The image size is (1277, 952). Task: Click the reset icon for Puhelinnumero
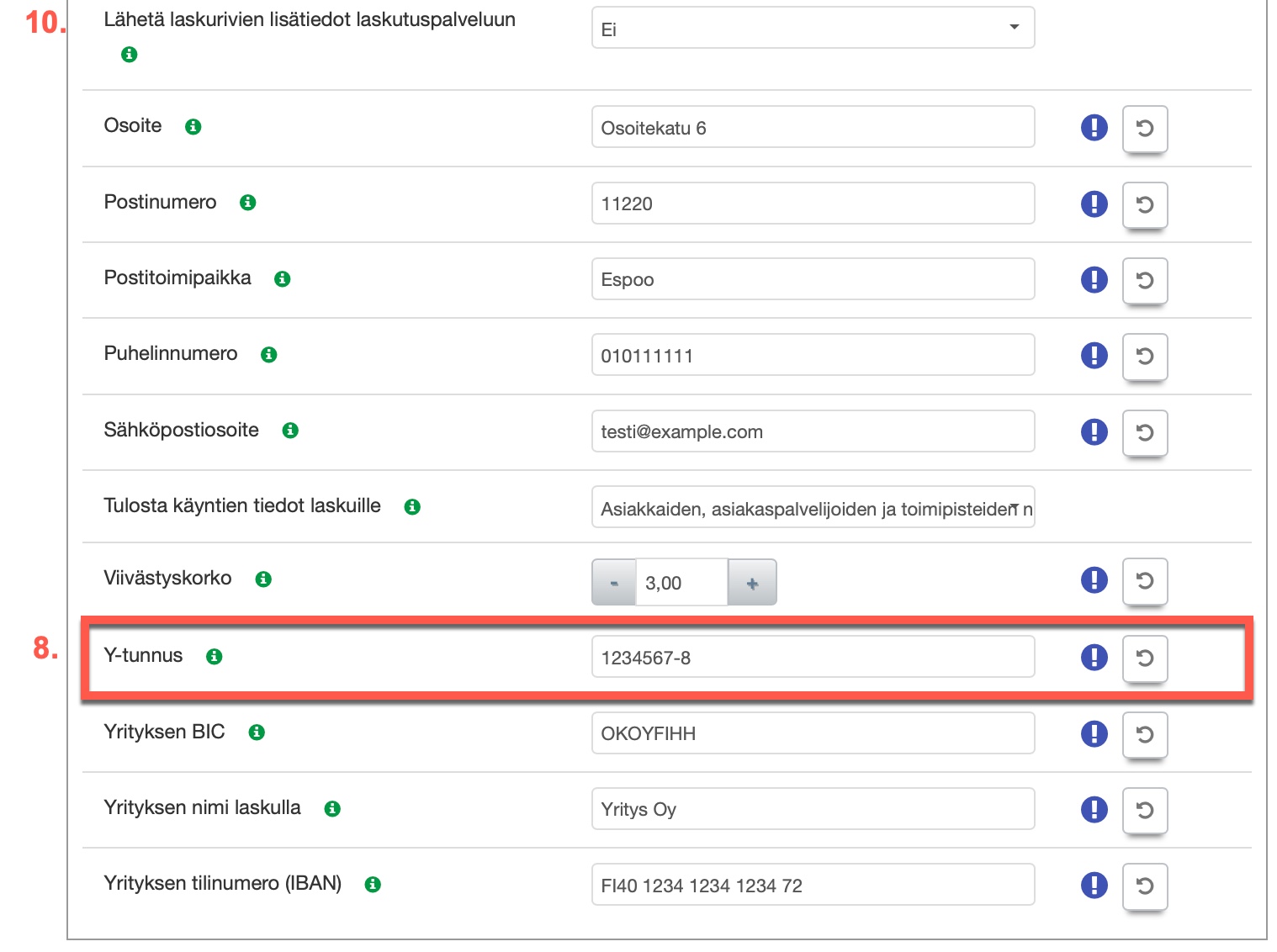pos(1144,356)
